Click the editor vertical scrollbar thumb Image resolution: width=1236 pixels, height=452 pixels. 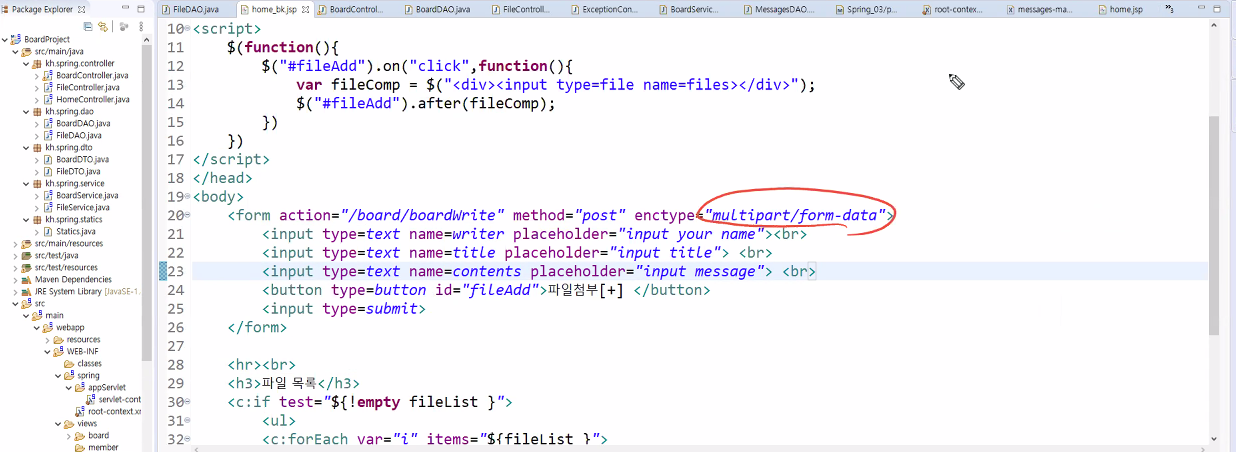1214,224
